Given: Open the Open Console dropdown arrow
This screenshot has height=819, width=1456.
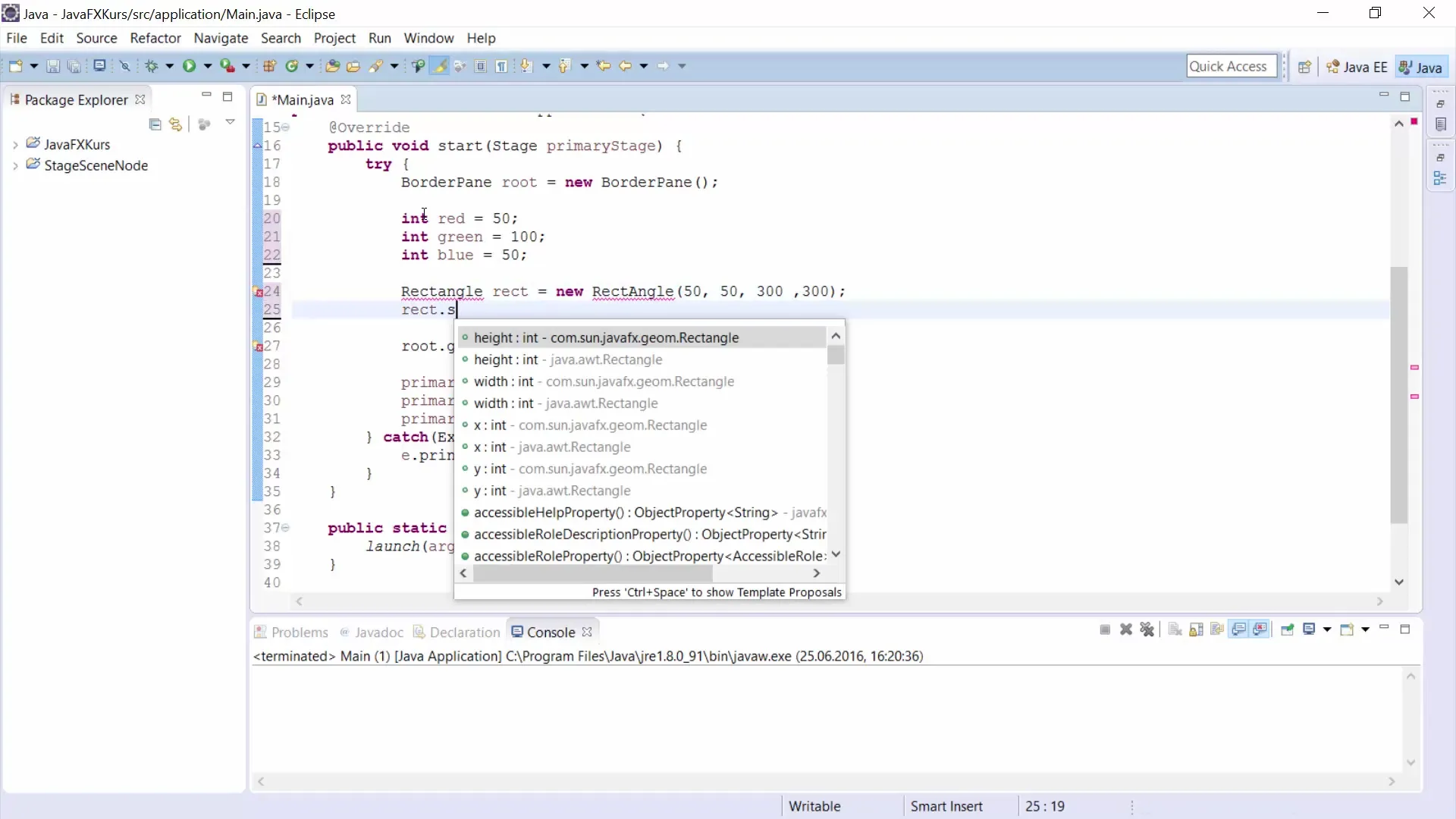Looking at the screenshot, I should (1365, 629).
